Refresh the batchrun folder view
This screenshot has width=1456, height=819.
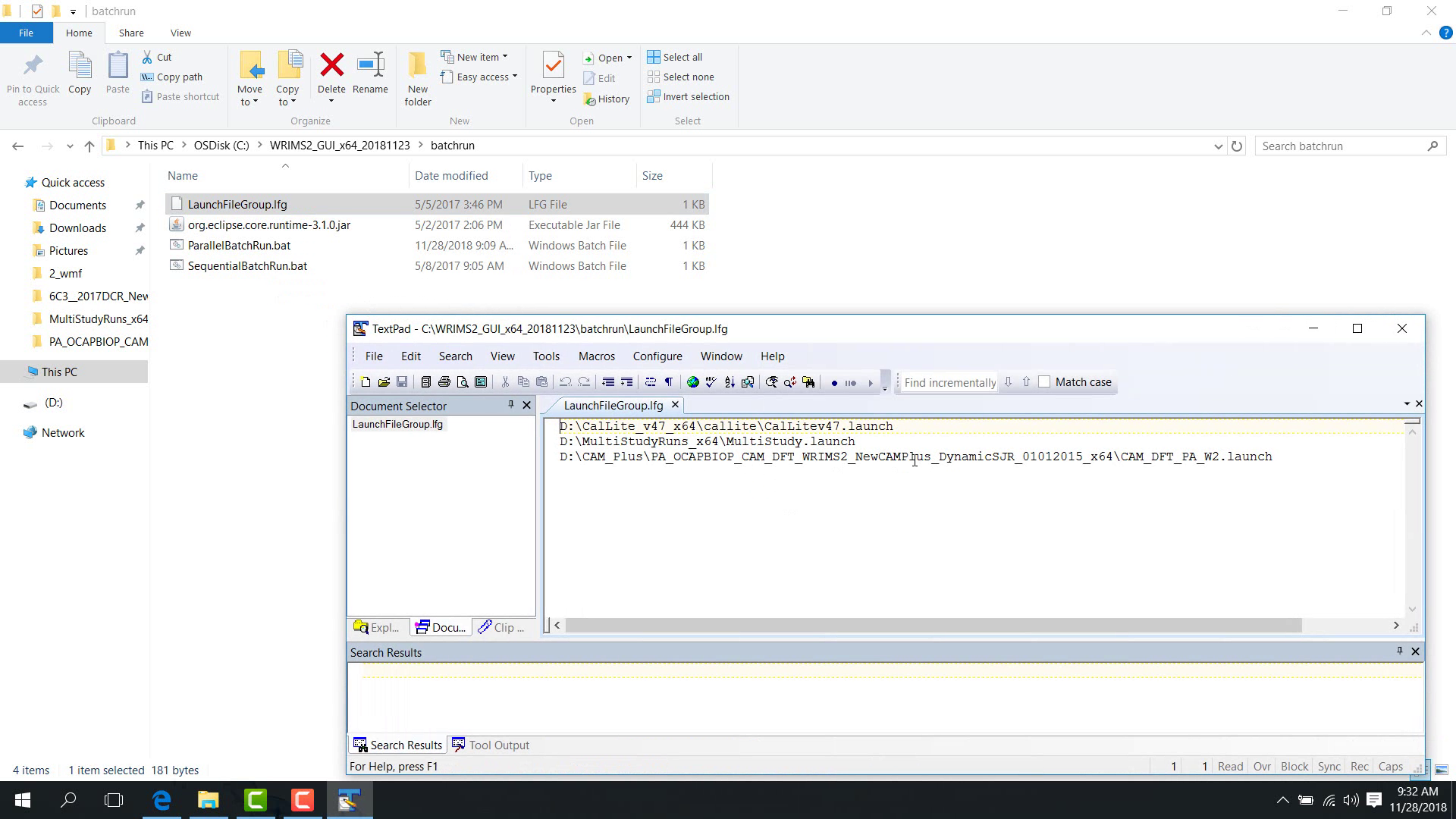[x=1237, y=146]
